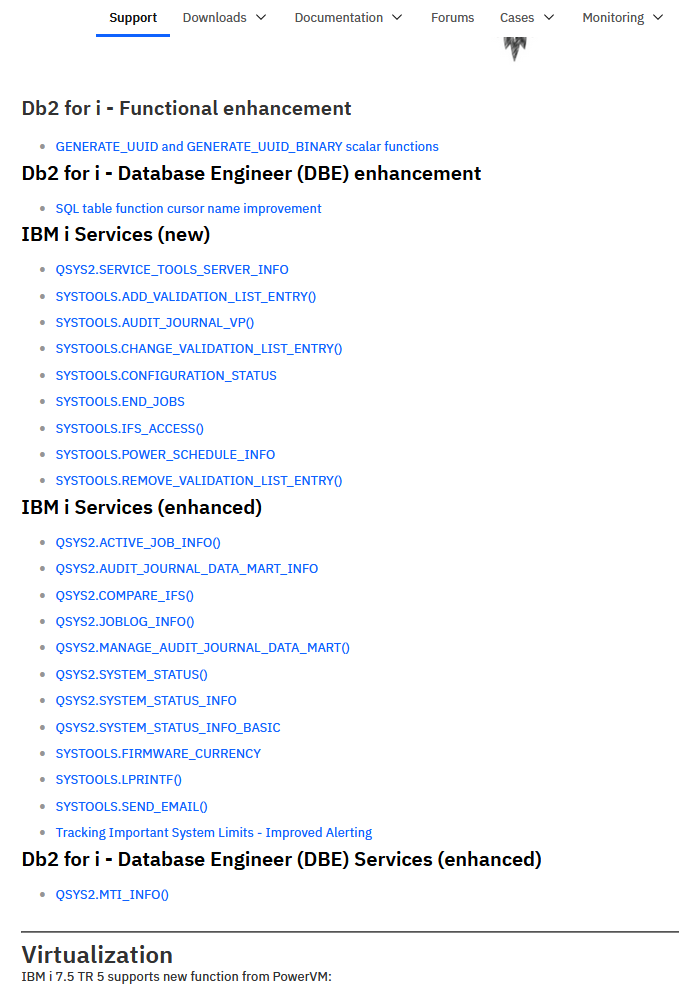The width and height of the screenshot is (679, 994).
Task: Open QSYS2.MTI_INFO() link
Action: pyautogui.click(x=112, y=894)
